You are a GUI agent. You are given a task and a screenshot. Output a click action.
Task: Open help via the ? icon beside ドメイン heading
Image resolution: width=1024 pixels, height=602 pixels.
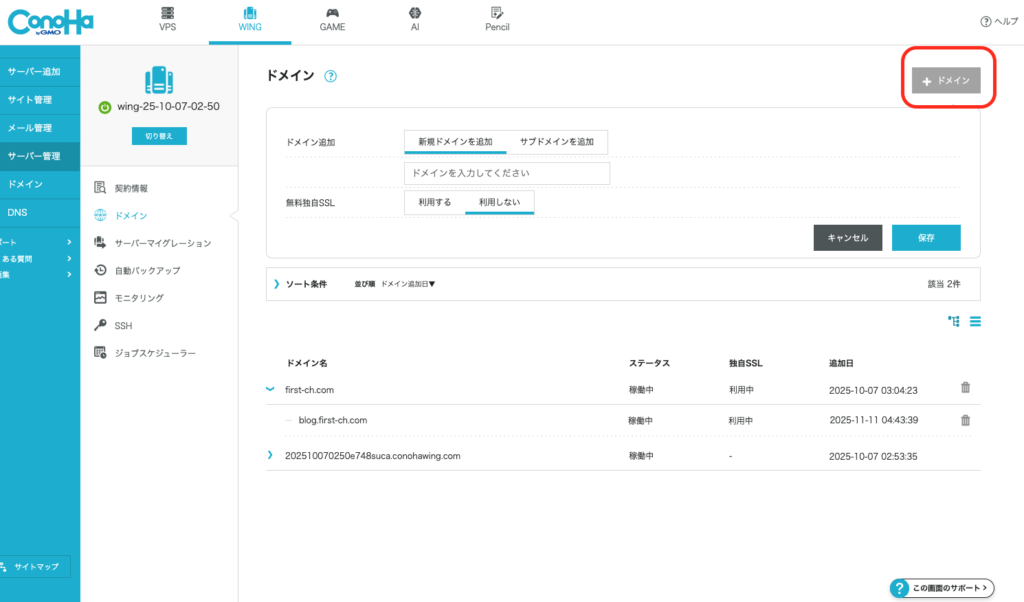(x=330, y=75)
